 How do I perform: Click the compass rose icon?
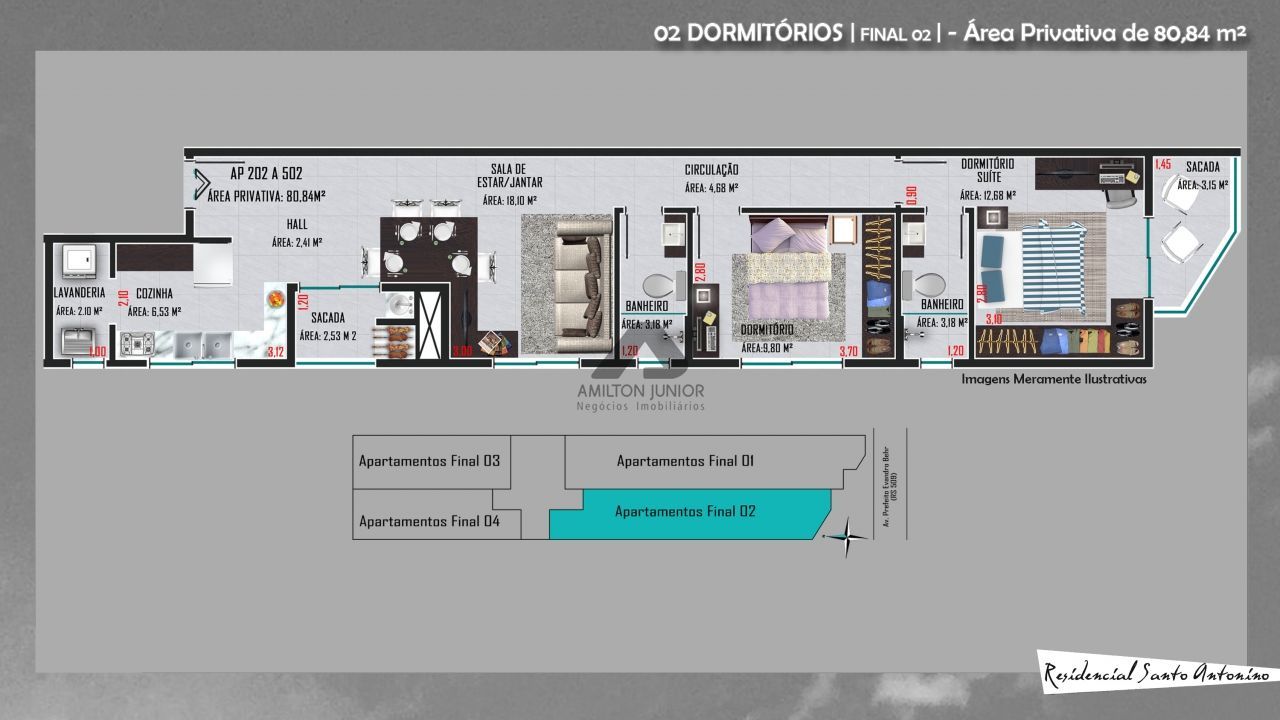click(x=847, y=537)
